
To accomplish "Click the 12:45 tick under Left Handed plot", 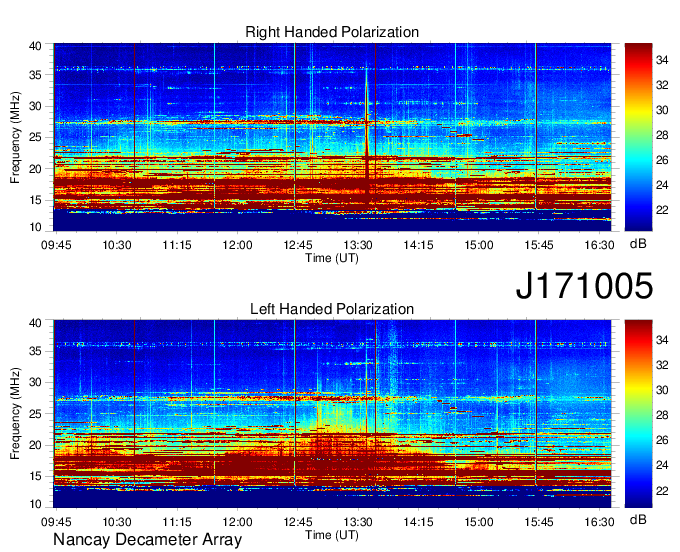I will tap(298, 522).
